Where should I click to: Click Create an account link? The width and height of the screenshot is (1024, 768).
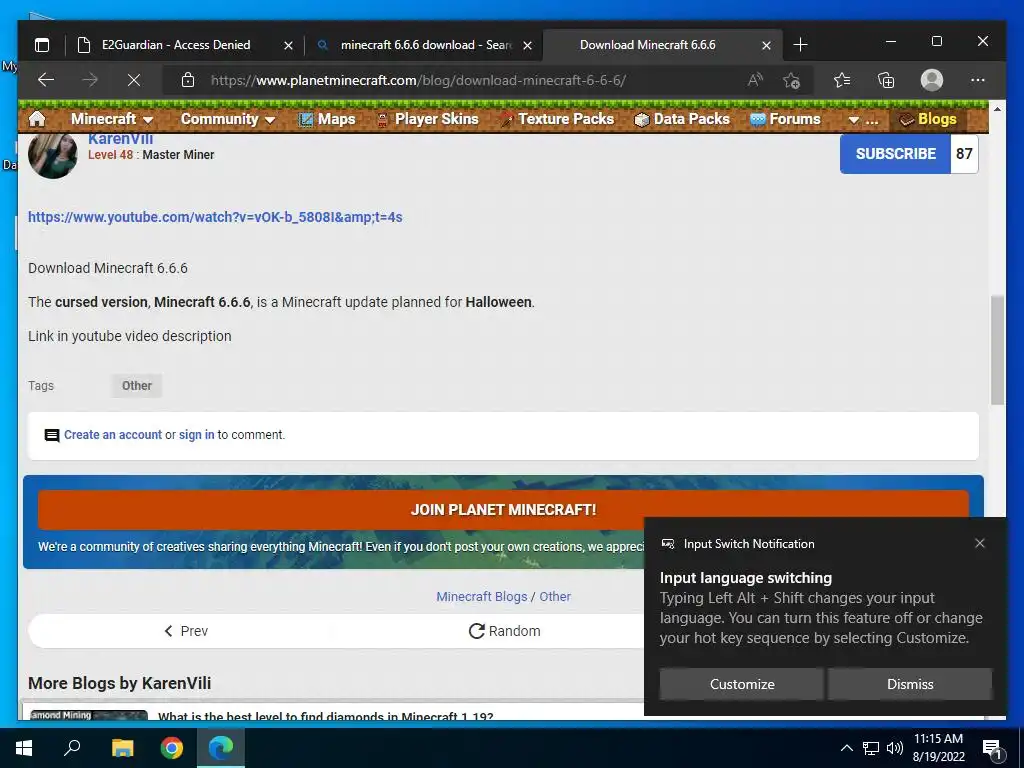coord(112,435)
